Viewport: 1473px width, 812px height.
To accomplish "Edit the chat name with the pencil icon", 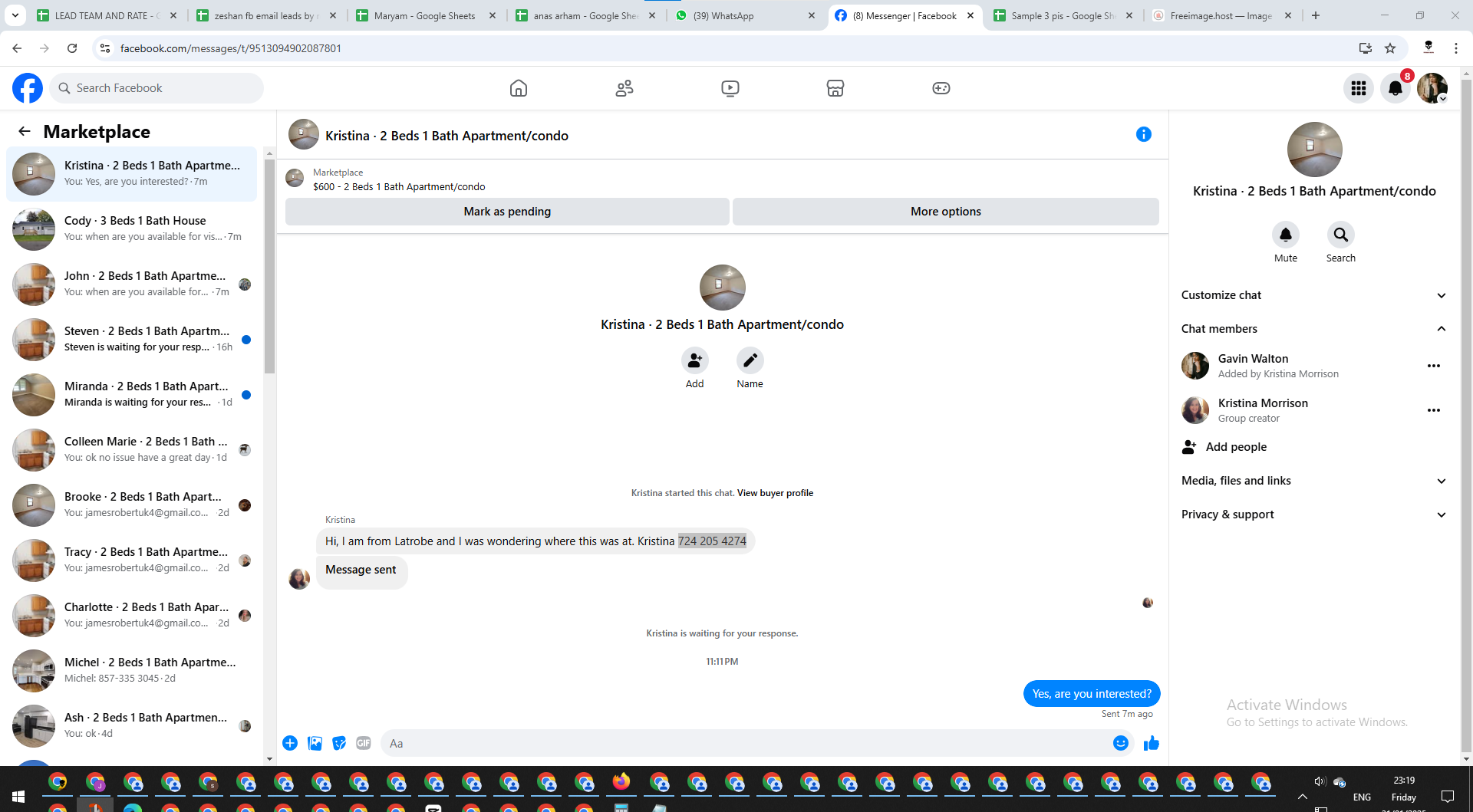I will pyautogui.click(x=750, y=360).
